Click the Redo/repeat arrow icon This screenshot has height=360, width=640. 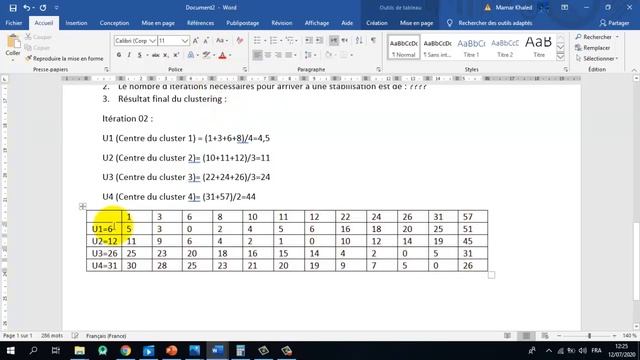pyautogui.click(x=43, y=8)
